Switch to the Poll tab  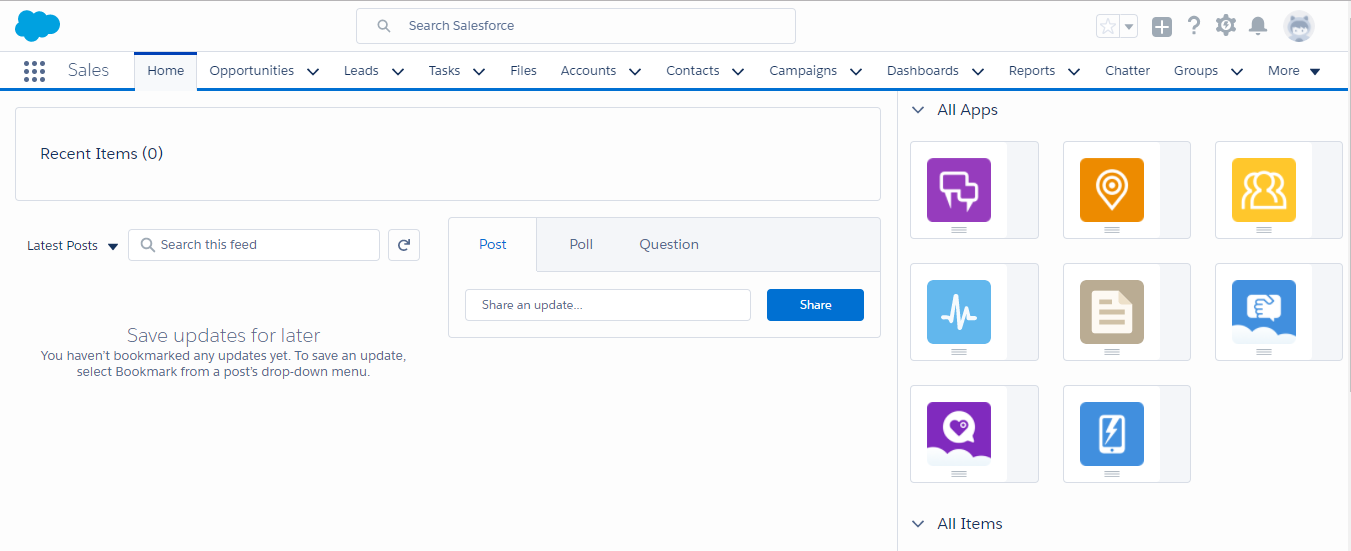(581, 244)
